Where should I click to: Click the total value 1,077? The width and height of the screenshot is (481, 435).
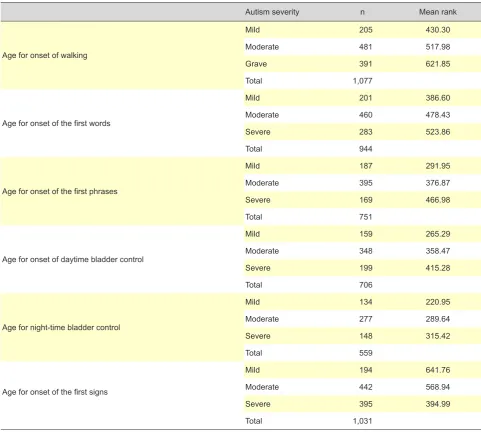click(x=363, y=81)
